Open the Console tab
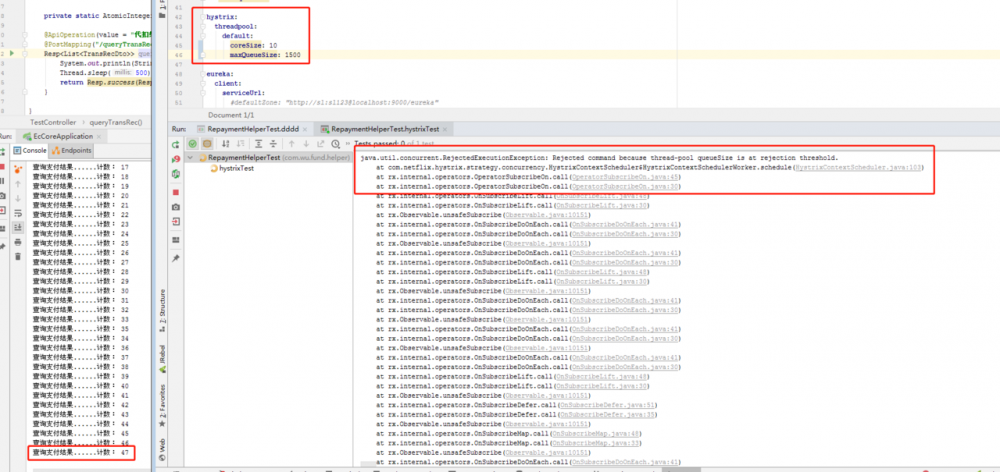1000x472 pixels. 30,151
